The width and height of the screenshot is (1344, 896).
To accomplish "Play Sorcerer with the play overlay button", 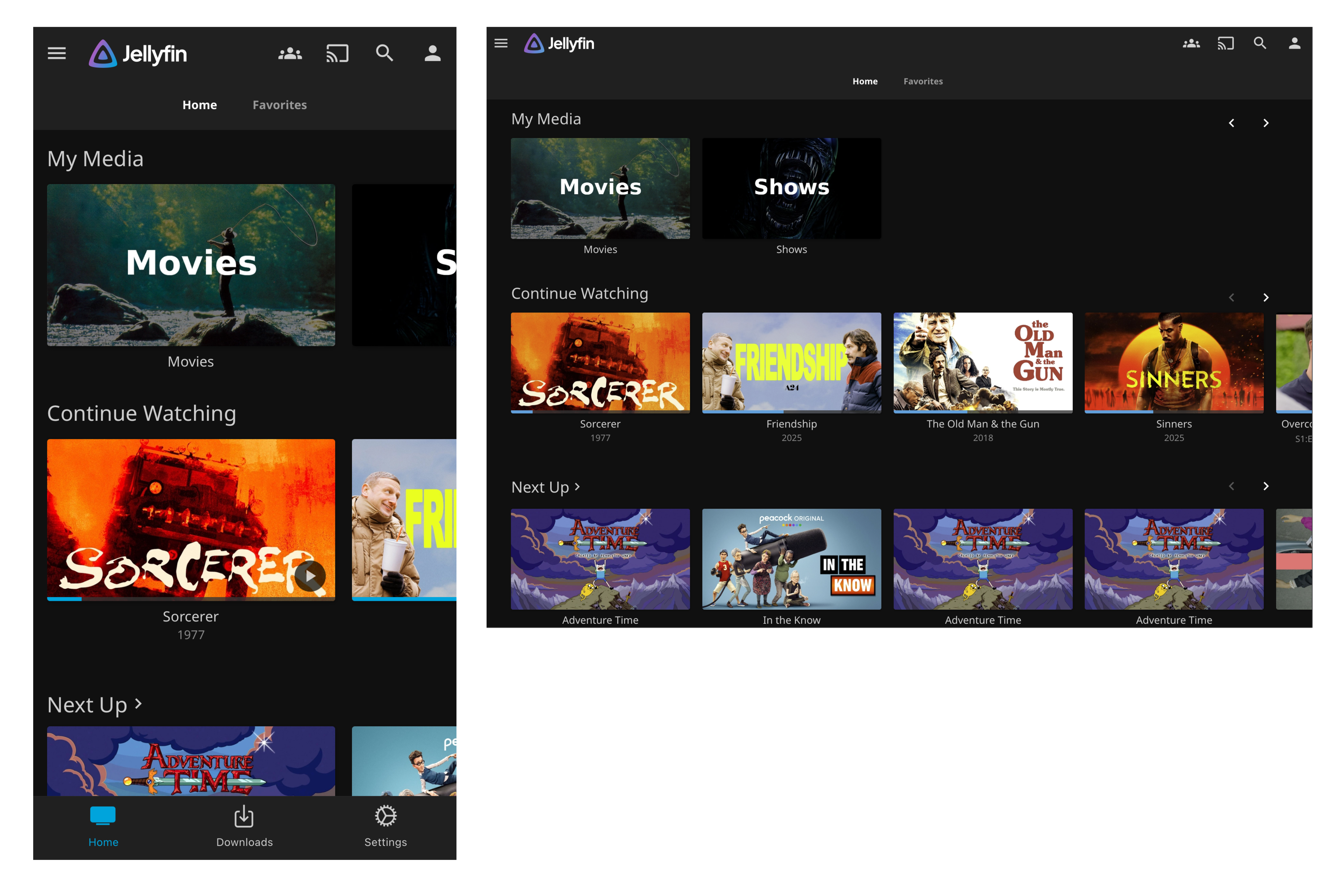I will (x=310, y=576).
